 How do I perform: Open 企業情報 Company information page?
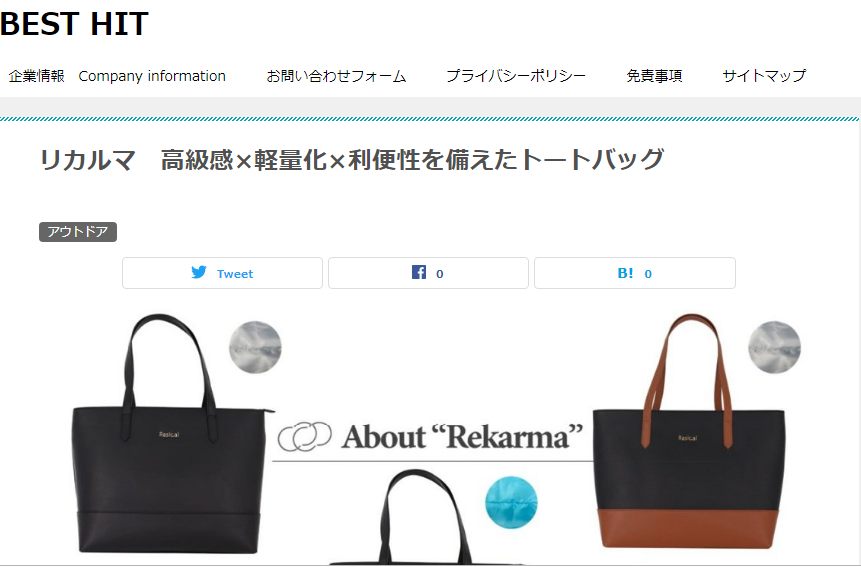coord(117,76)
